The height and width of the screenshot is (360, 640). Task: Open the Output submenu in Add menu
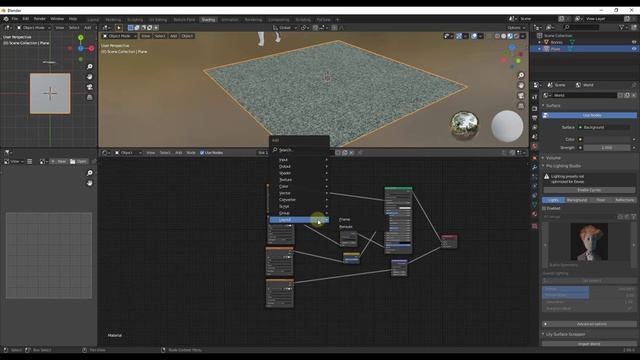299,167
